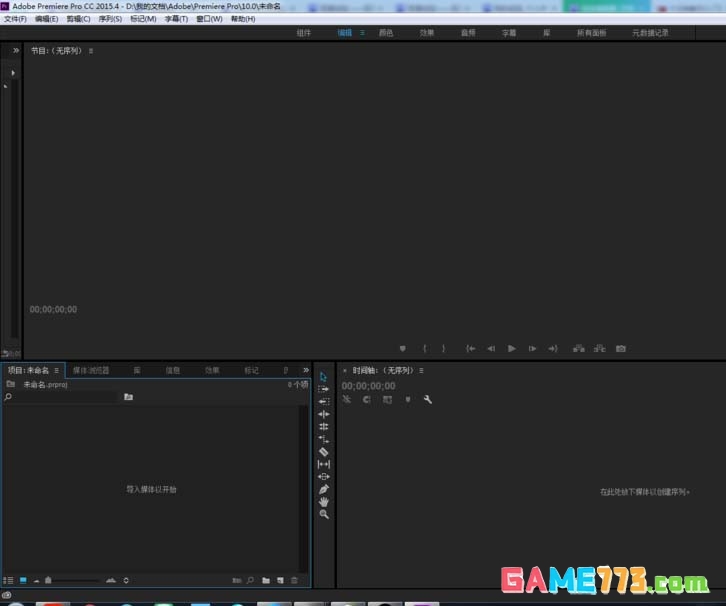
Task: Open the 媒体浏览器 tab
Action: pyautogui.click(x=91, y=370)
